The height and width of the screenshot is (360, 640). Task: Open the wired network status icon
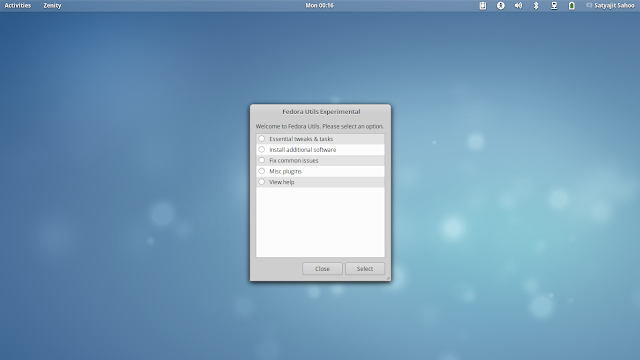tap(554, 6)
